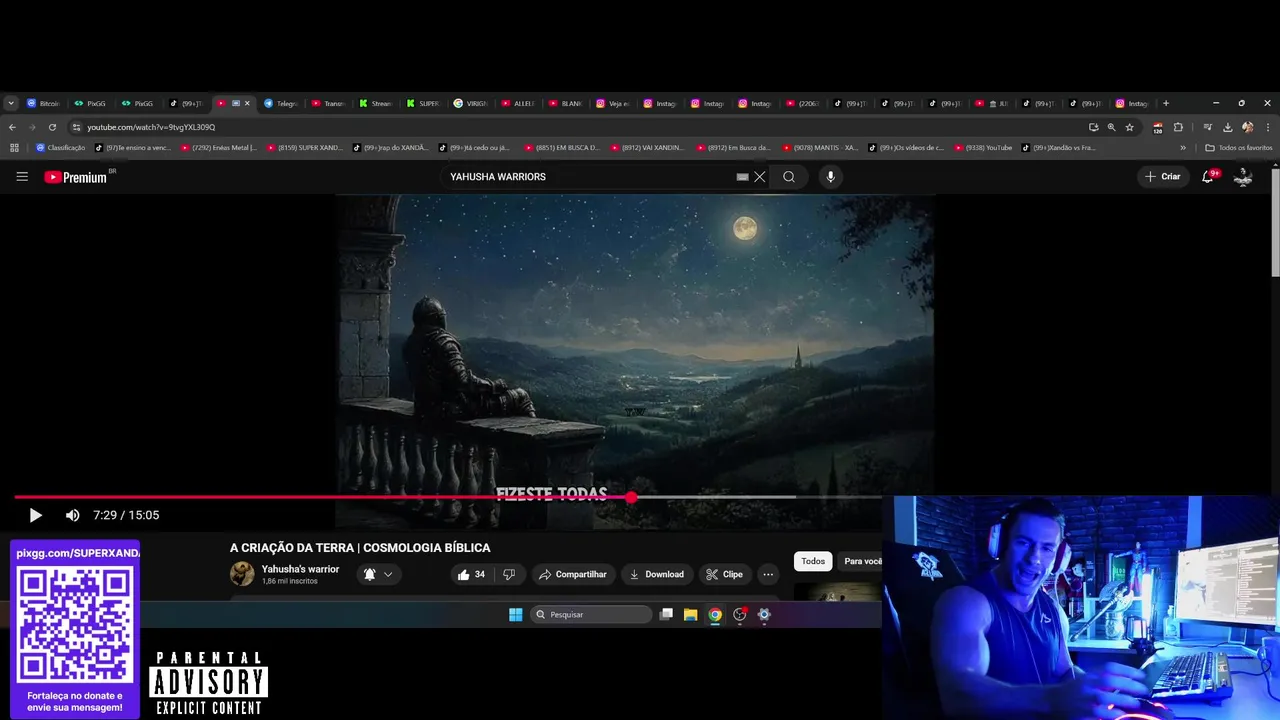Close the active YouTube tab
This screenshot has height=720, width=1280.
click(247, 103)
